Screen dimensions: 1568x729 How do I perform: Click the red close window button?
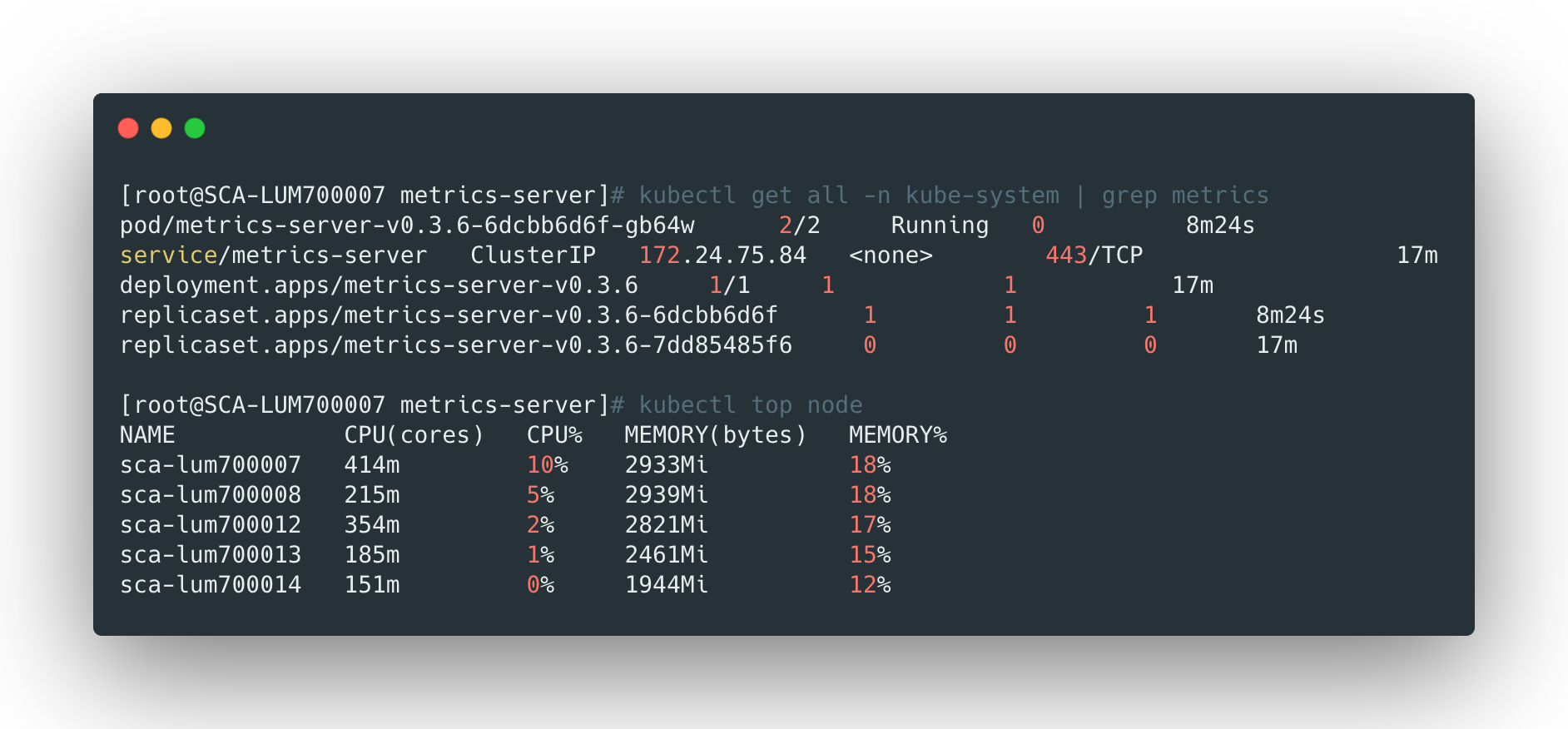point(128,128)
